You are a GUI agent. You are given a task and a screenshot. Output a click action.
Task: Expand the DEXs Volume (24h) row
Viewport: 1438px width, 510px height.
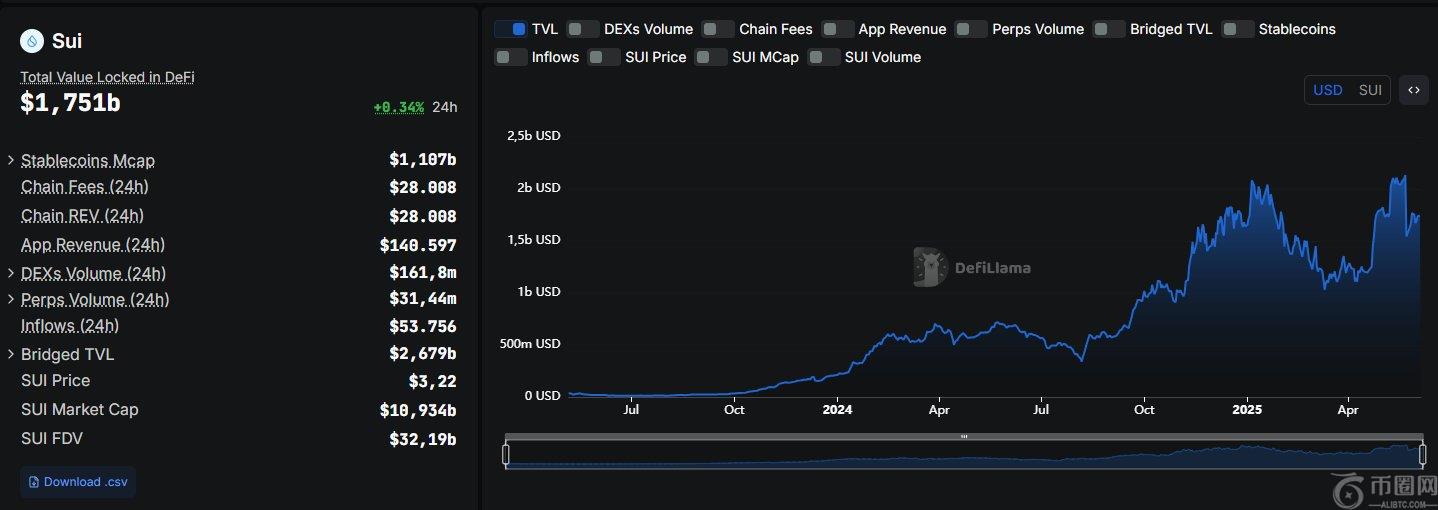(x=11, y=273)
